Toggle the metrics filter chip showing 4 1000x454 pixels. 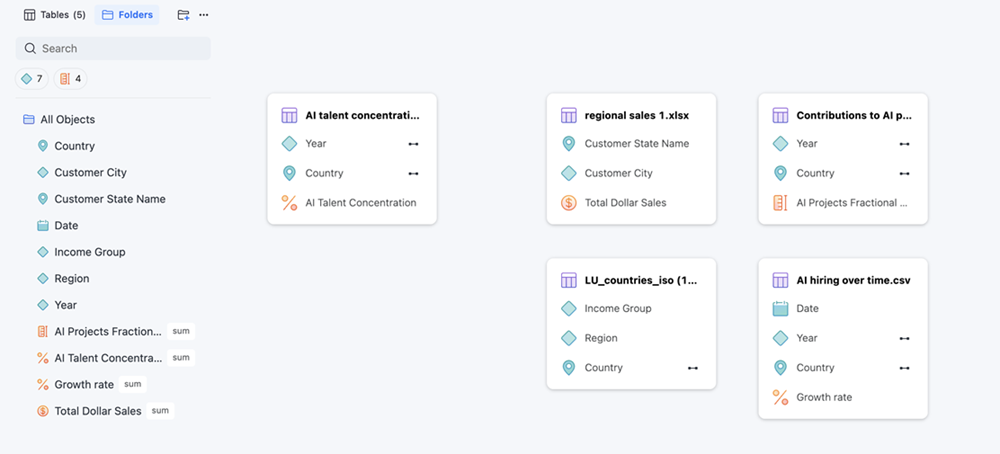[x=70, y=79]
